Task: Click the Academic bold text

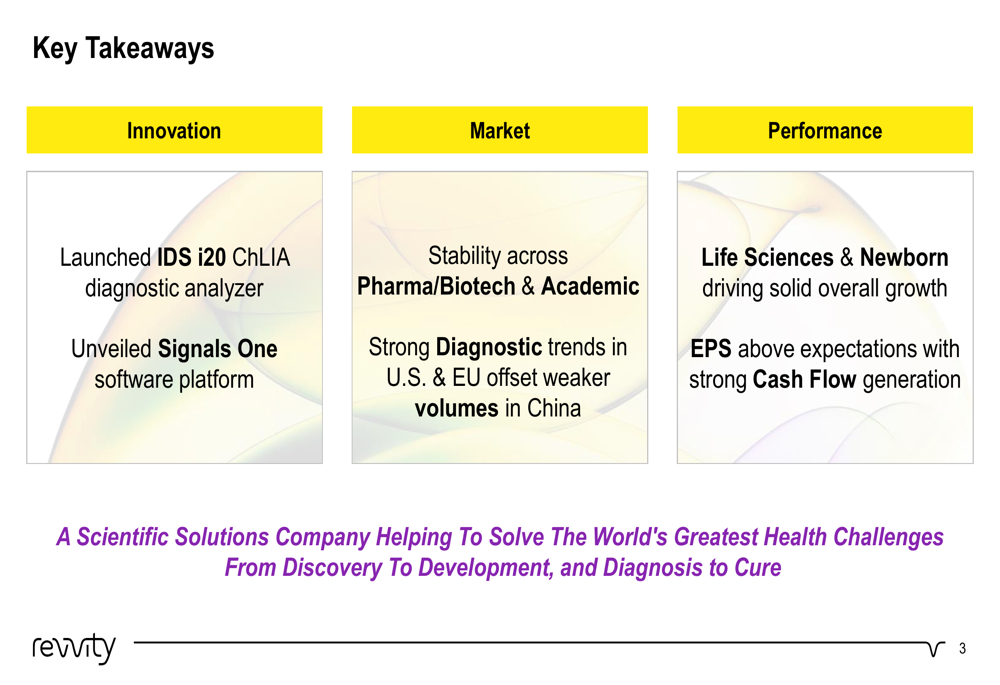Action: (x=590, y=286)
